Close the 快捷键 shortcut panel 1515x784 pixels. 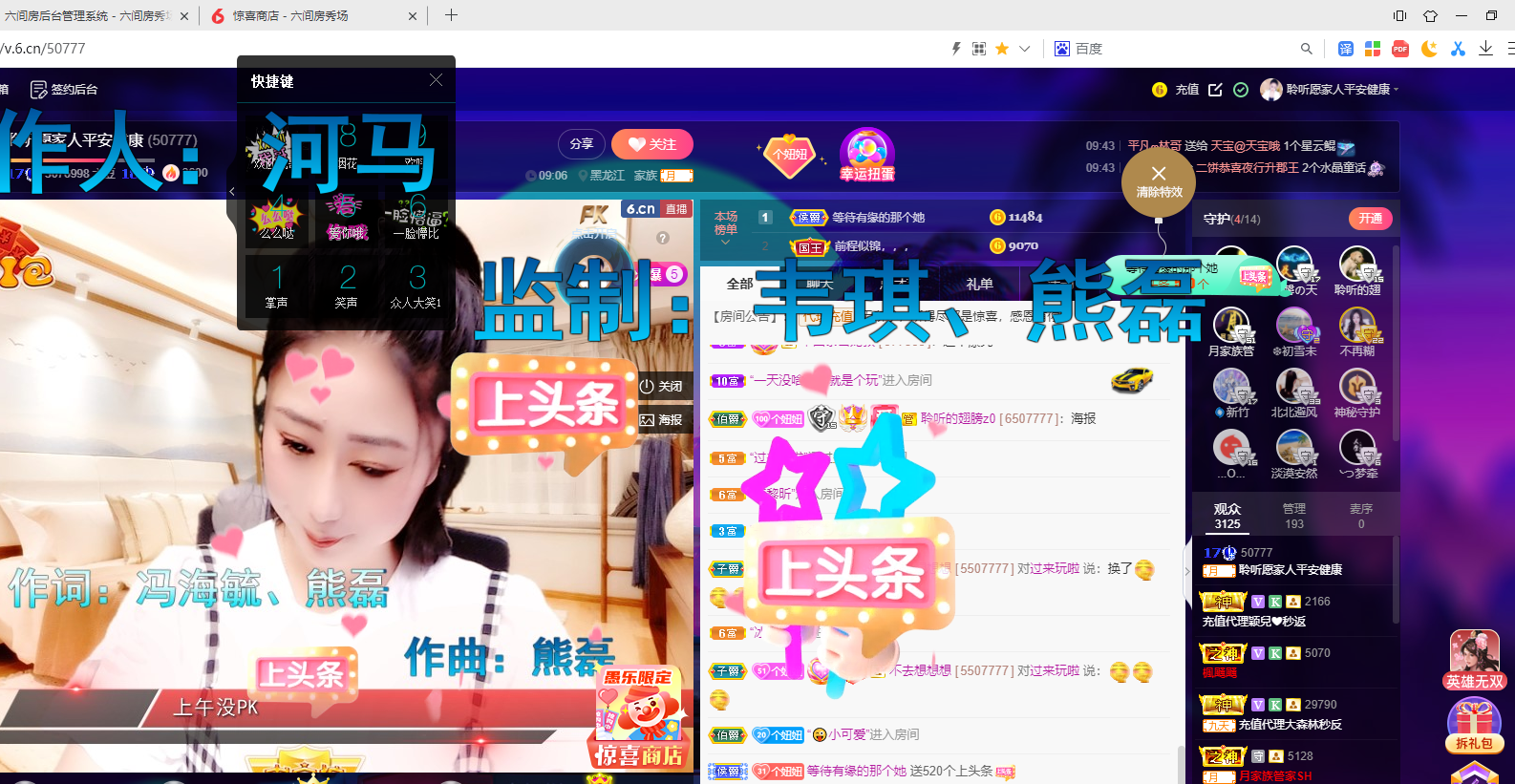pos(436,80)
